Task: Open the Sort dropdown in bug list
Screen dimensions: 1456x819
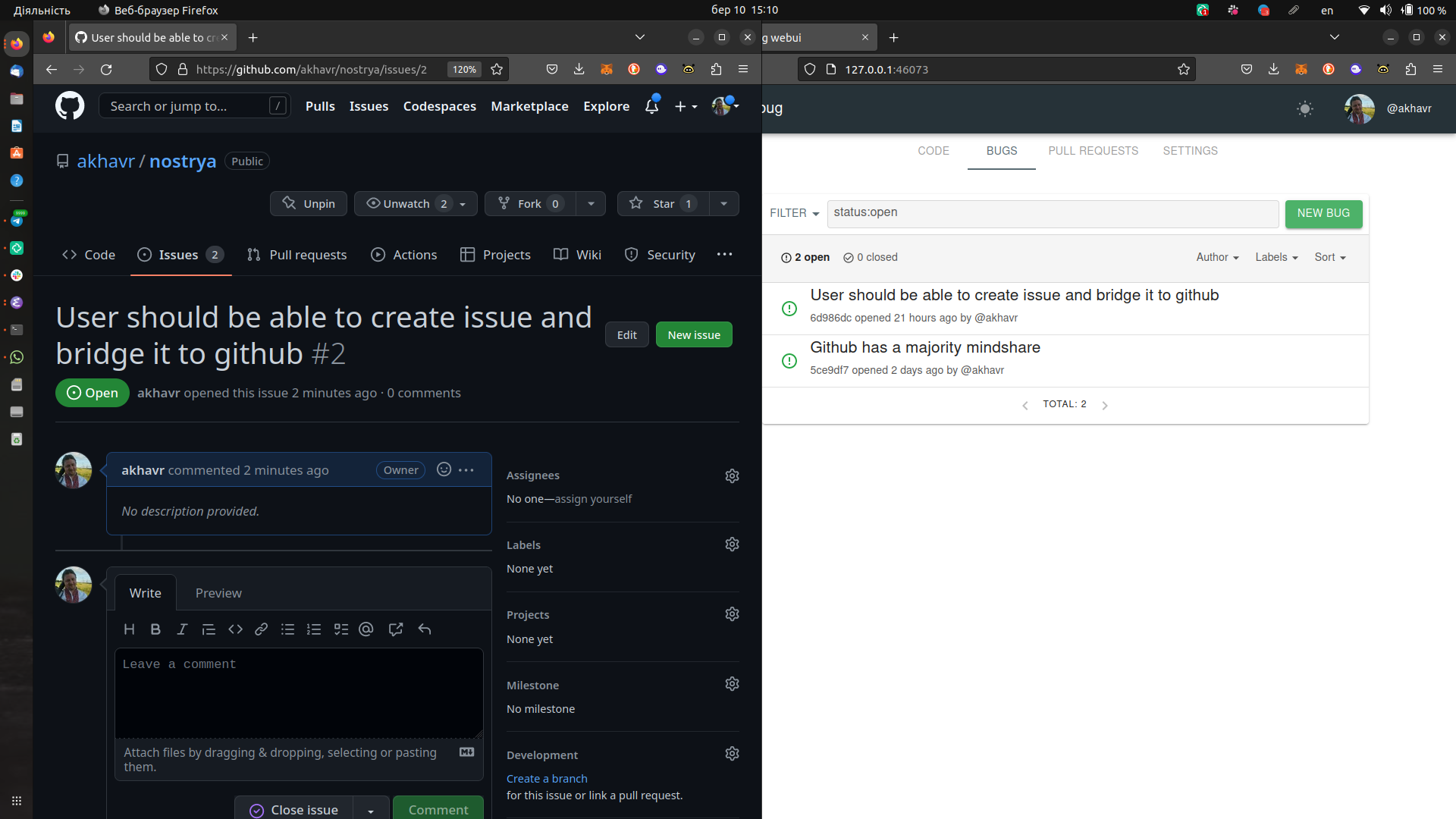Action: (1330, 258)
